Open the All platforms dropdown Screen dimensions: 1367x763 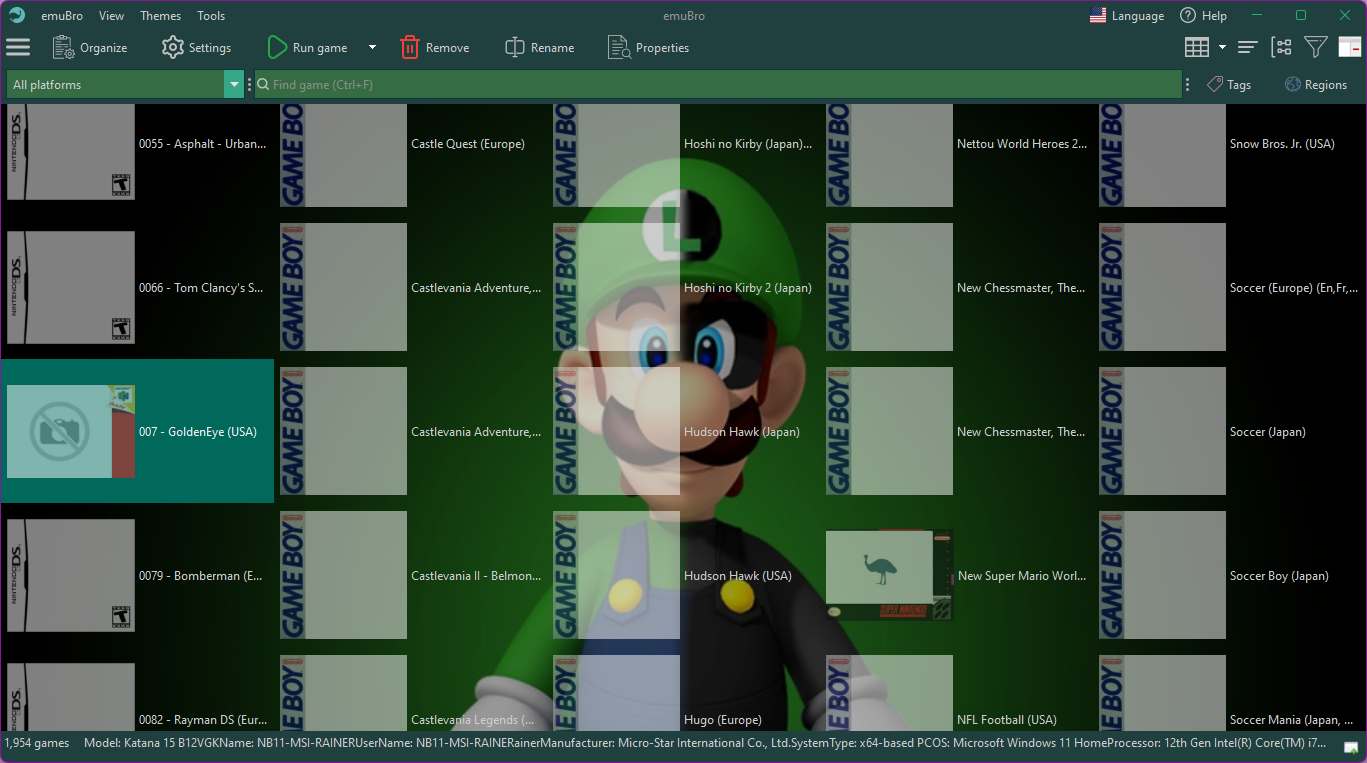pyautogui.click(x=233, y=84)
